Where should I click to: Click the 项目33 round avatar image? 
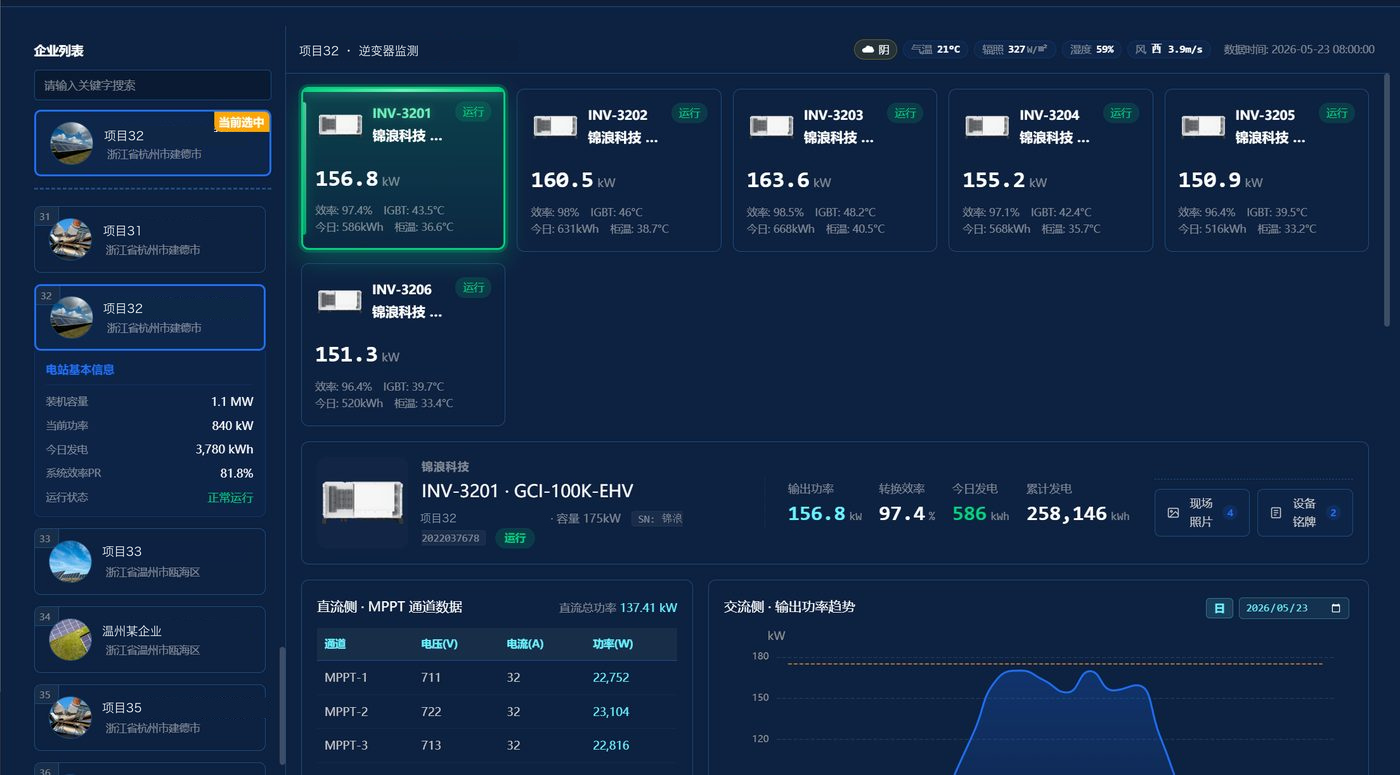(71, 561)
